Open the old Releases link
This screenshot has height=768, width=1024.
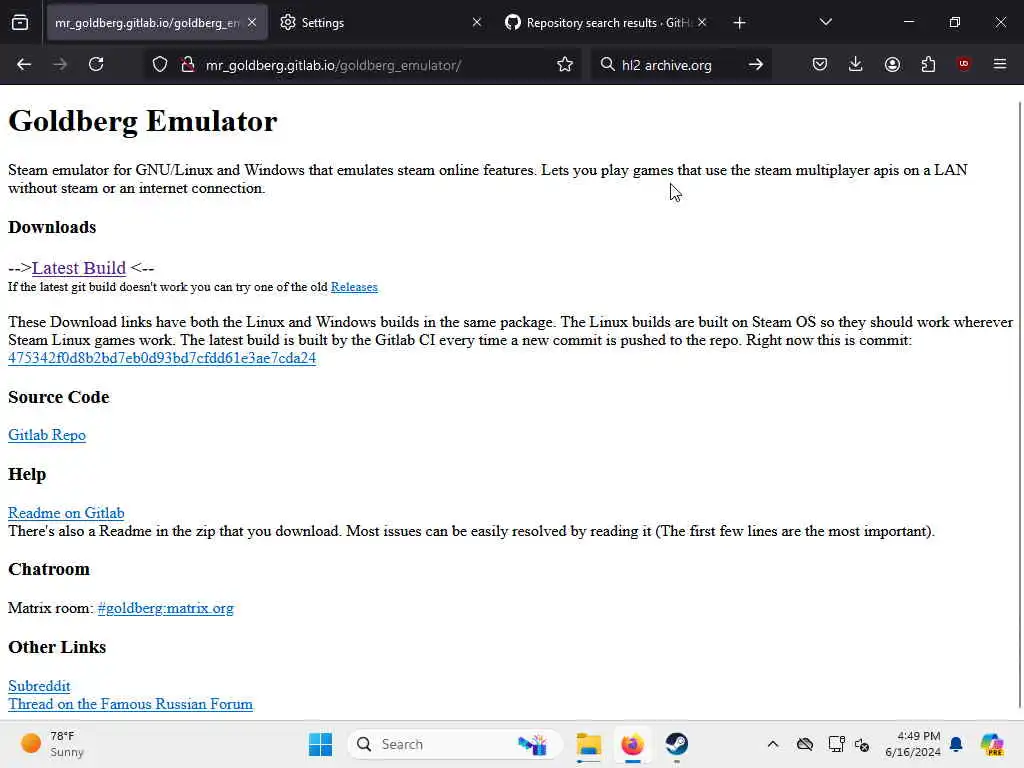[x=354, y=287]
